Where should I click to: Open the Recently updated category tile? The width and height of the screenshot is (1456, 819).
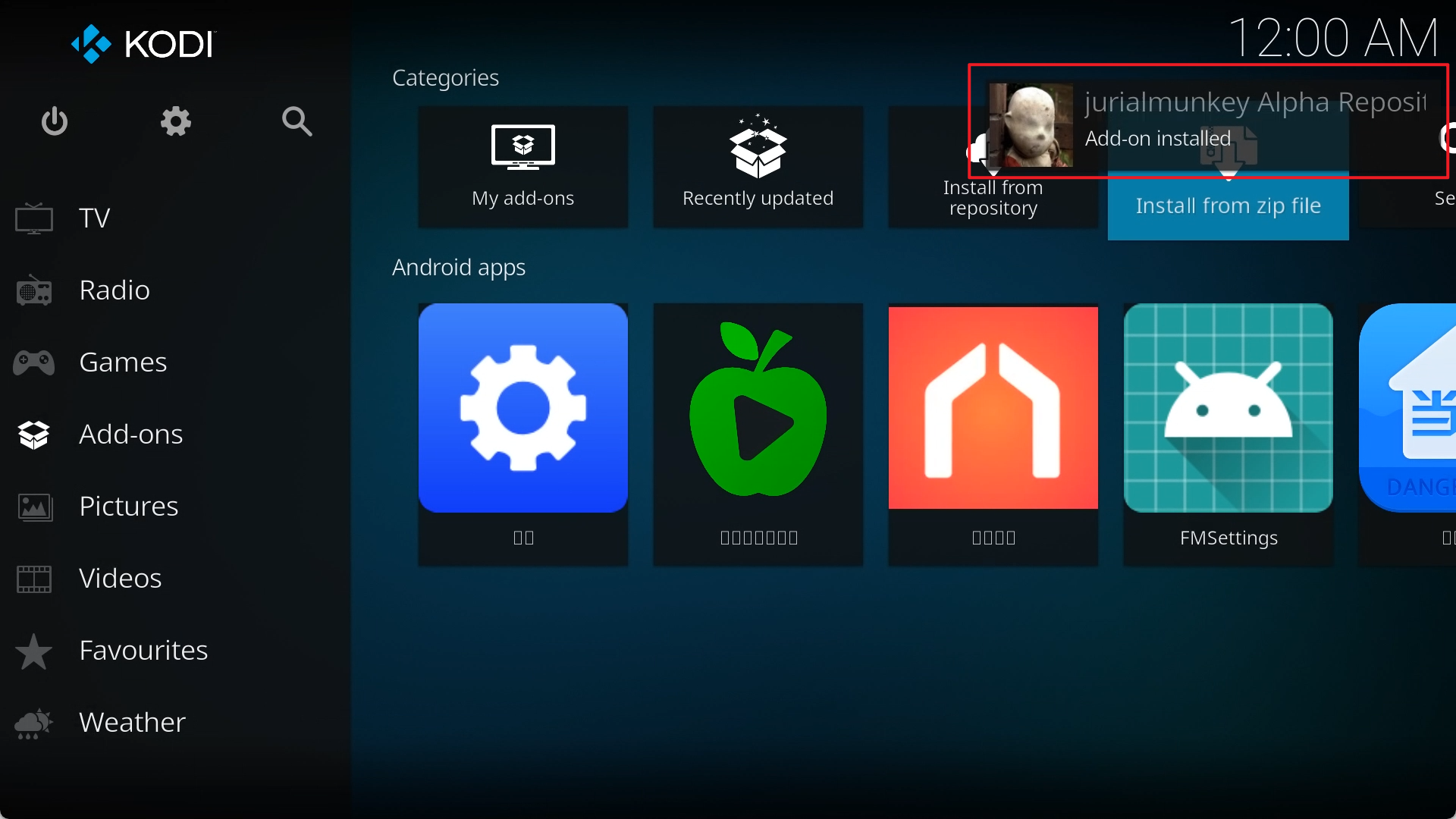coord(758,167)
